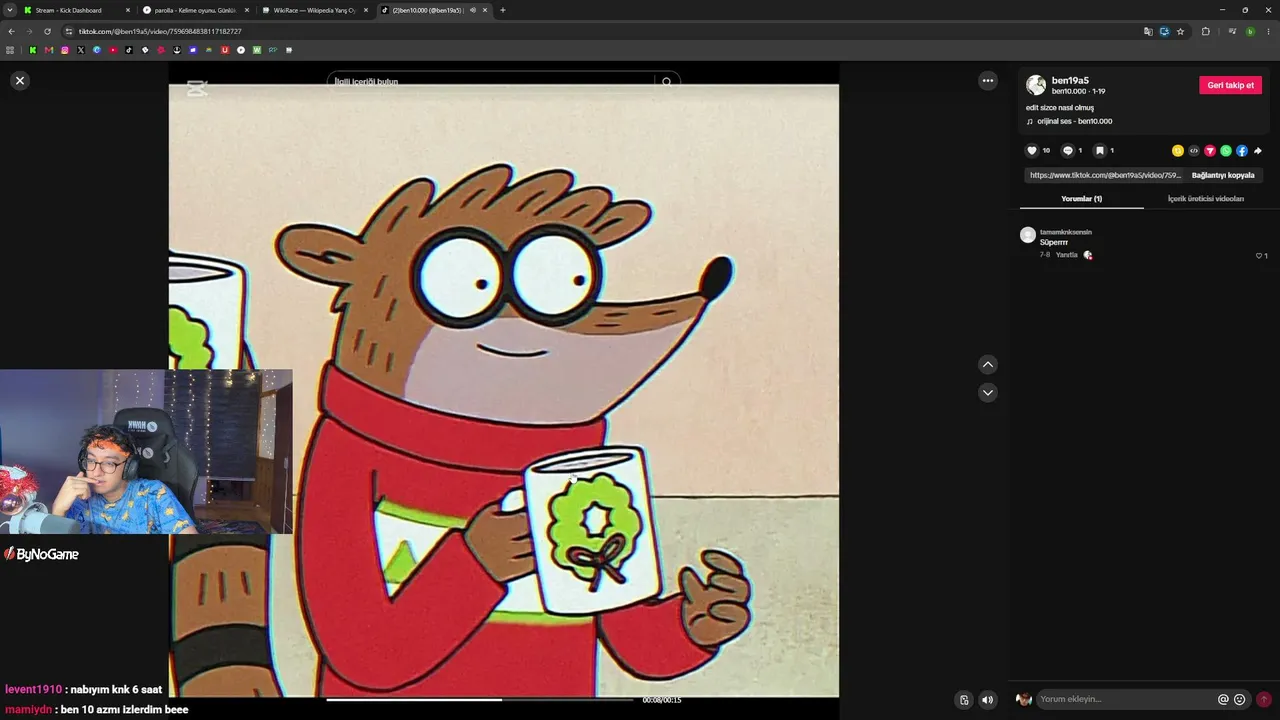The image size is (1280, 720).
Task: Bookmark this page with the star icon
Action: point(1180,31)
